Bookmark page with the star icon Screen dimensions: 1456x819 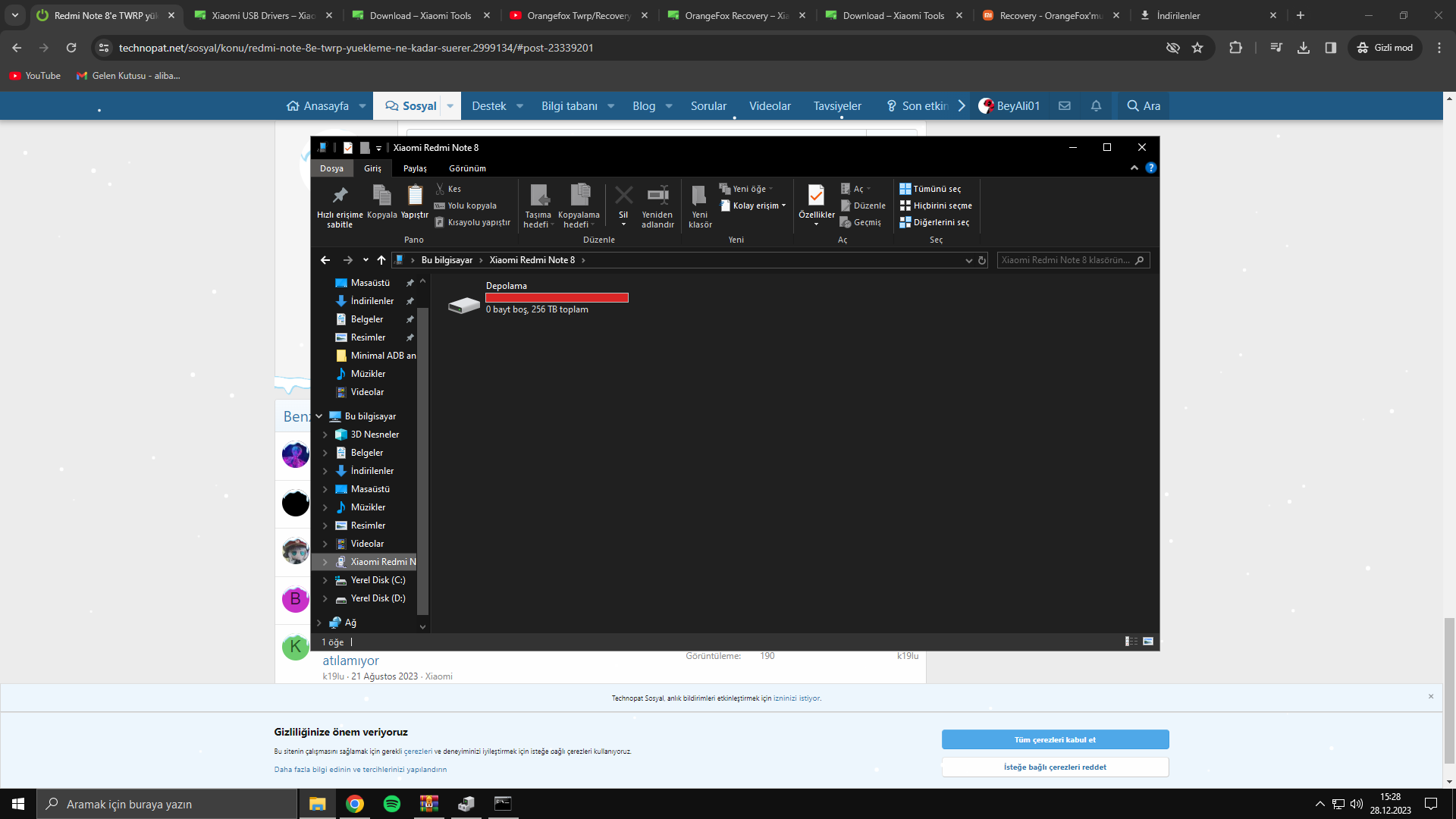coord(1197,48)
